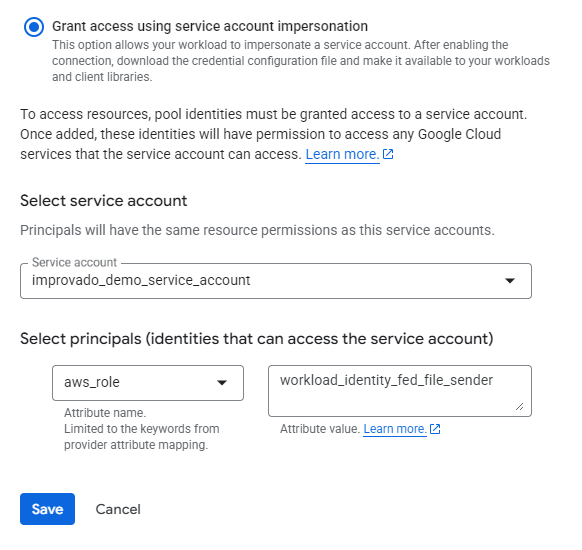Screen dimensions: 582x550
Task: Click into the workload_identity_fed_file_sender attribute value field
Action: (400, 391)
